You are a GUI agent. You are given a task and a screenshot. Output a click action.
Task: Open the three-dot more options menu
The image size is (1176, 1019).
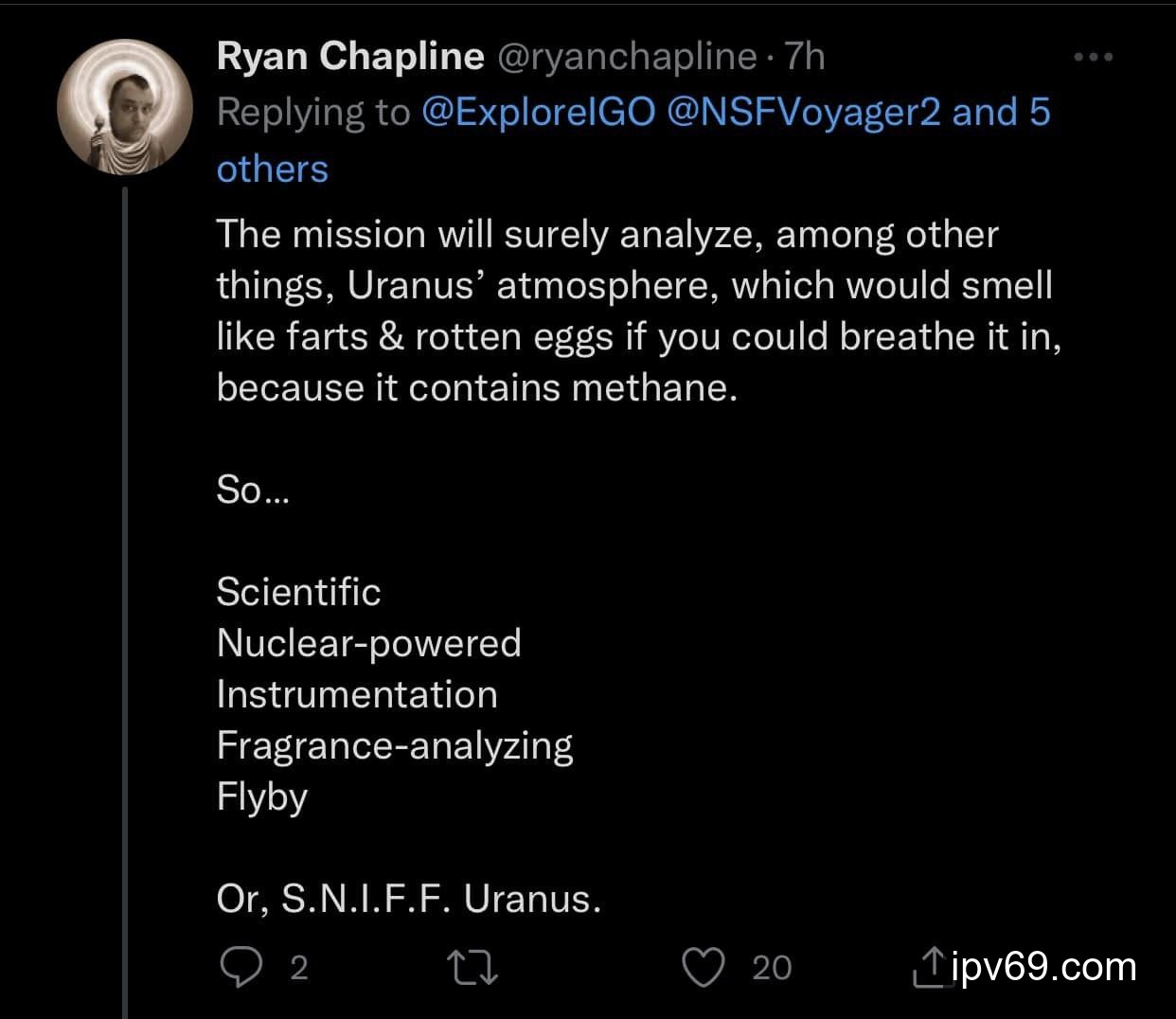coord(1093,58)
